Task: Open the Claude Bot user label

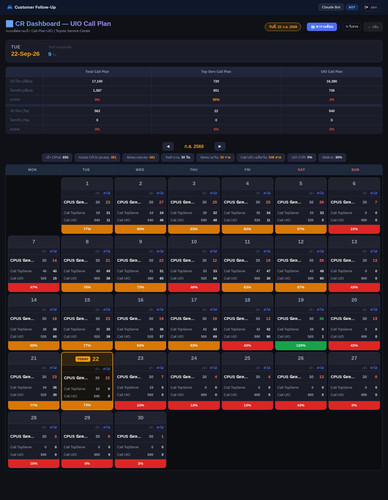Action: tap(331, 7)
